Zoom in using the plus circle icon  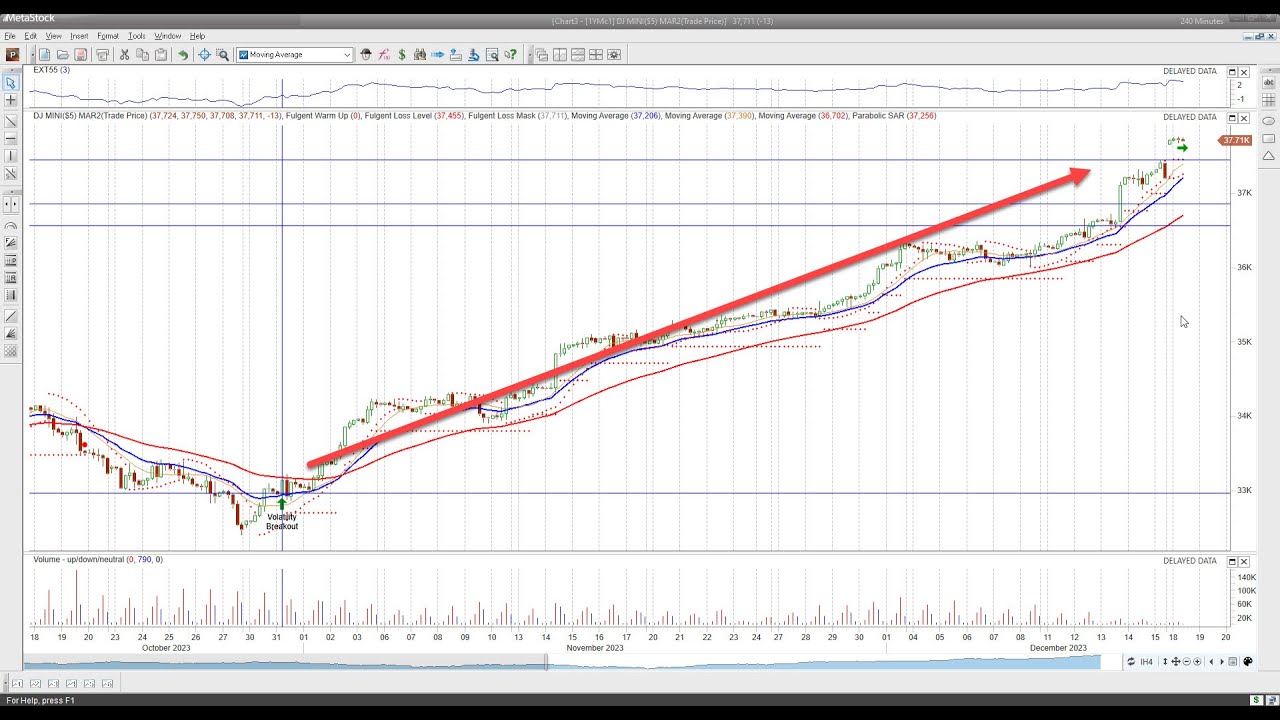(x=1197, y=661)
